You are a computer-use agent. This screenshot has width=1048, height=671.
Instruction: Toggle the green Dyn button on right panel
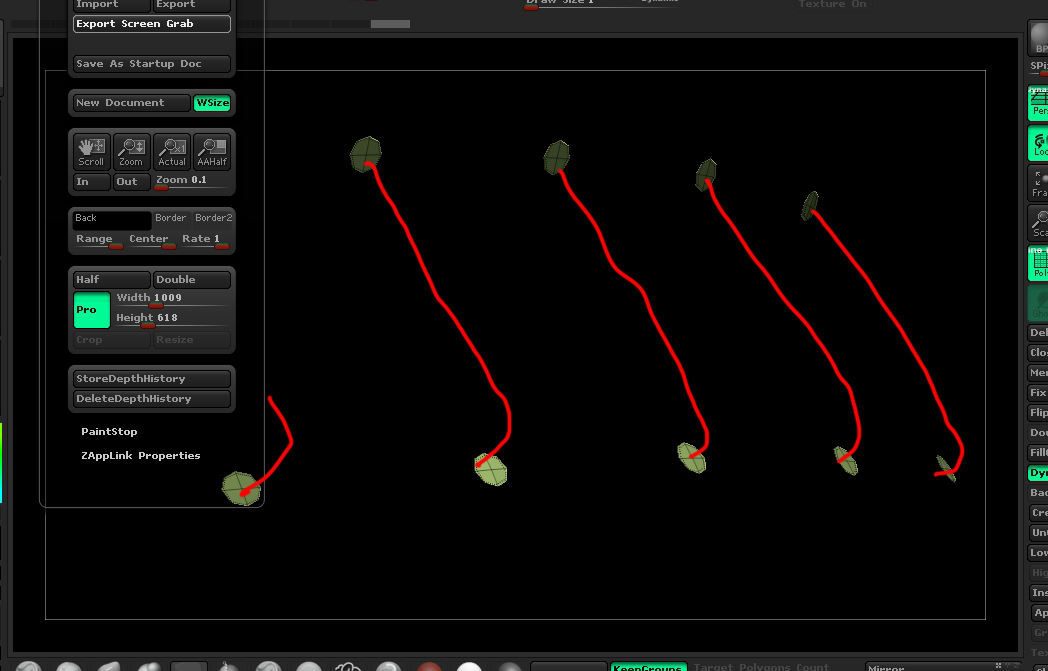1038,473
